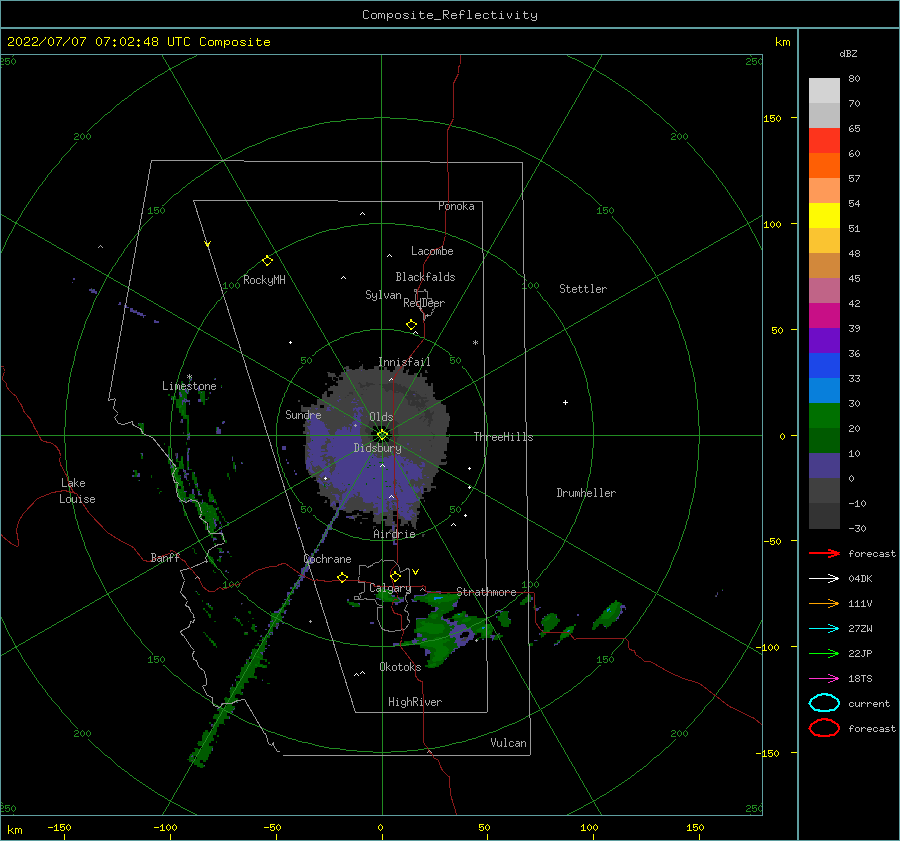Click the dBZ legend heading
Image resolution: width=900 pixels, height=841 pixels.
(x=848, y=53)
